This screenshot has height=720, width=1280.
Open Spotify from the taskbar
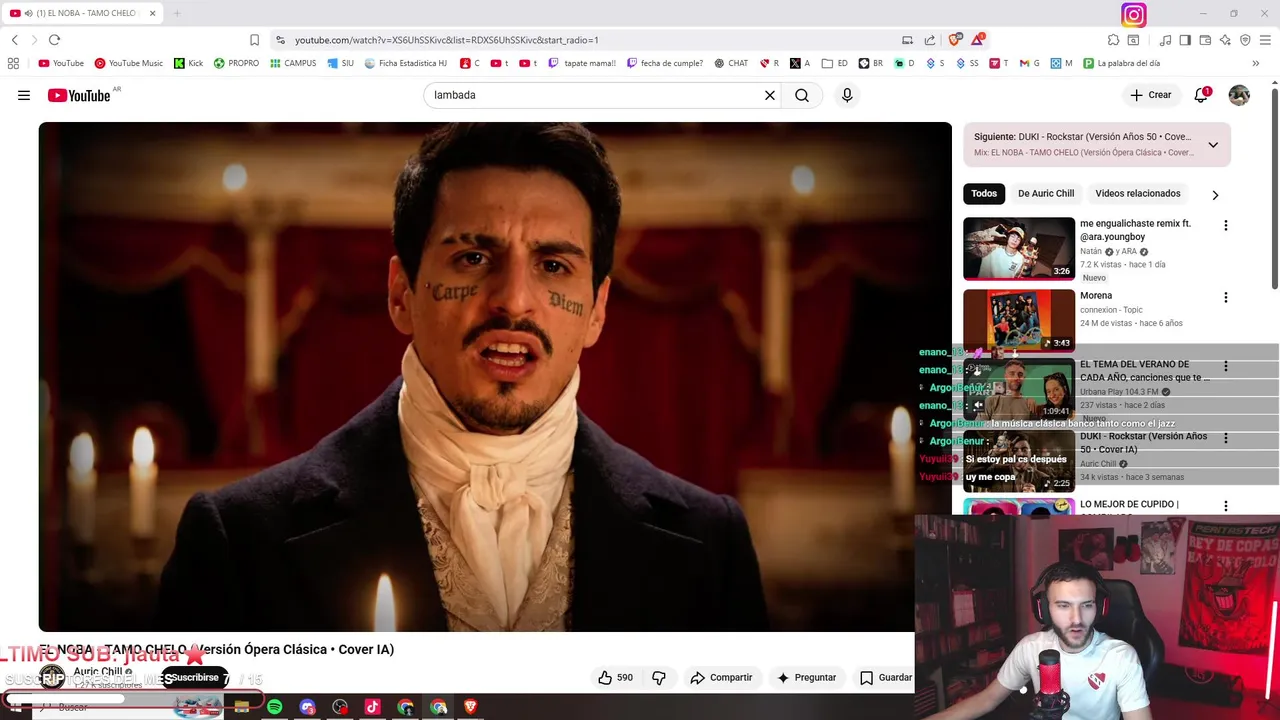274,707
